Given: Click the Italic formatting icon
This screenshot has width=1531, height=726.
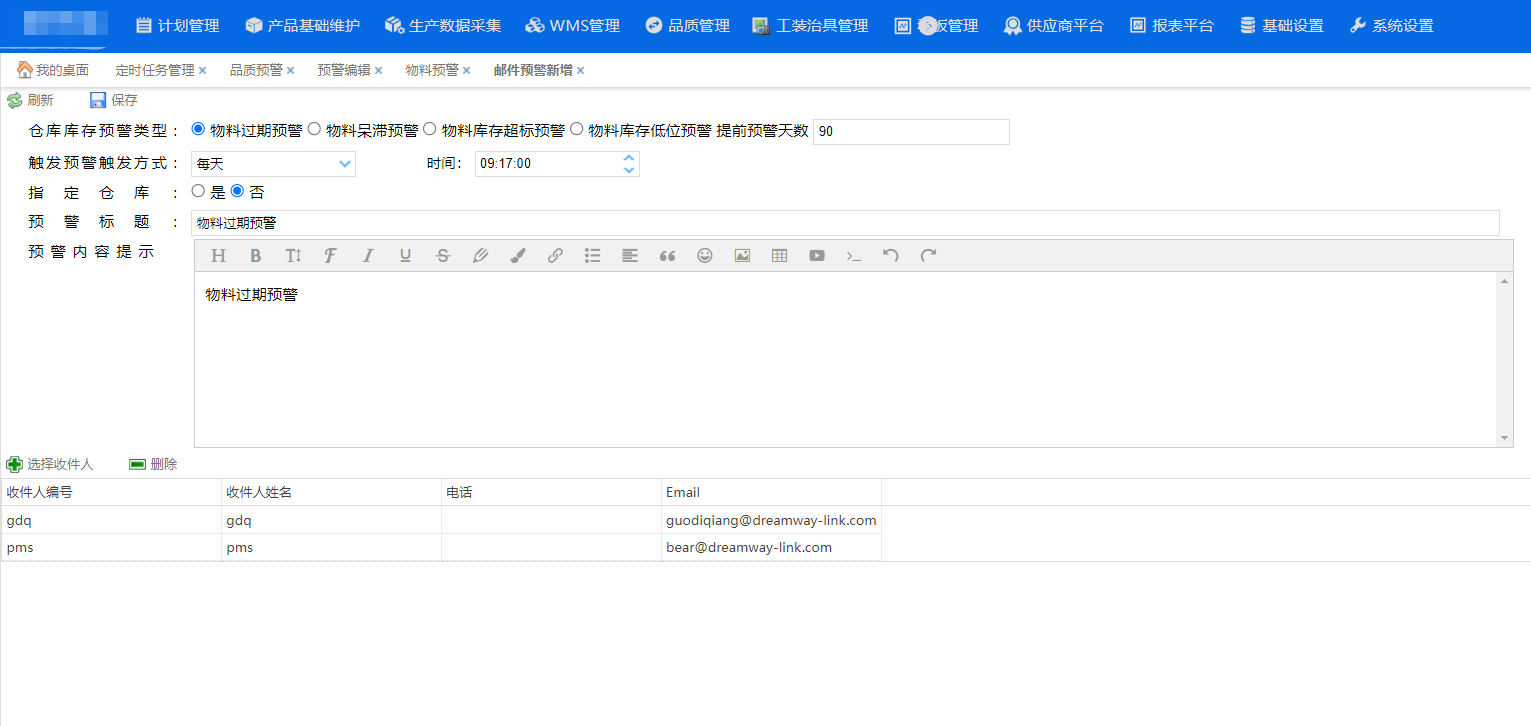Looking at the screenshot, I should pos(367,256).
